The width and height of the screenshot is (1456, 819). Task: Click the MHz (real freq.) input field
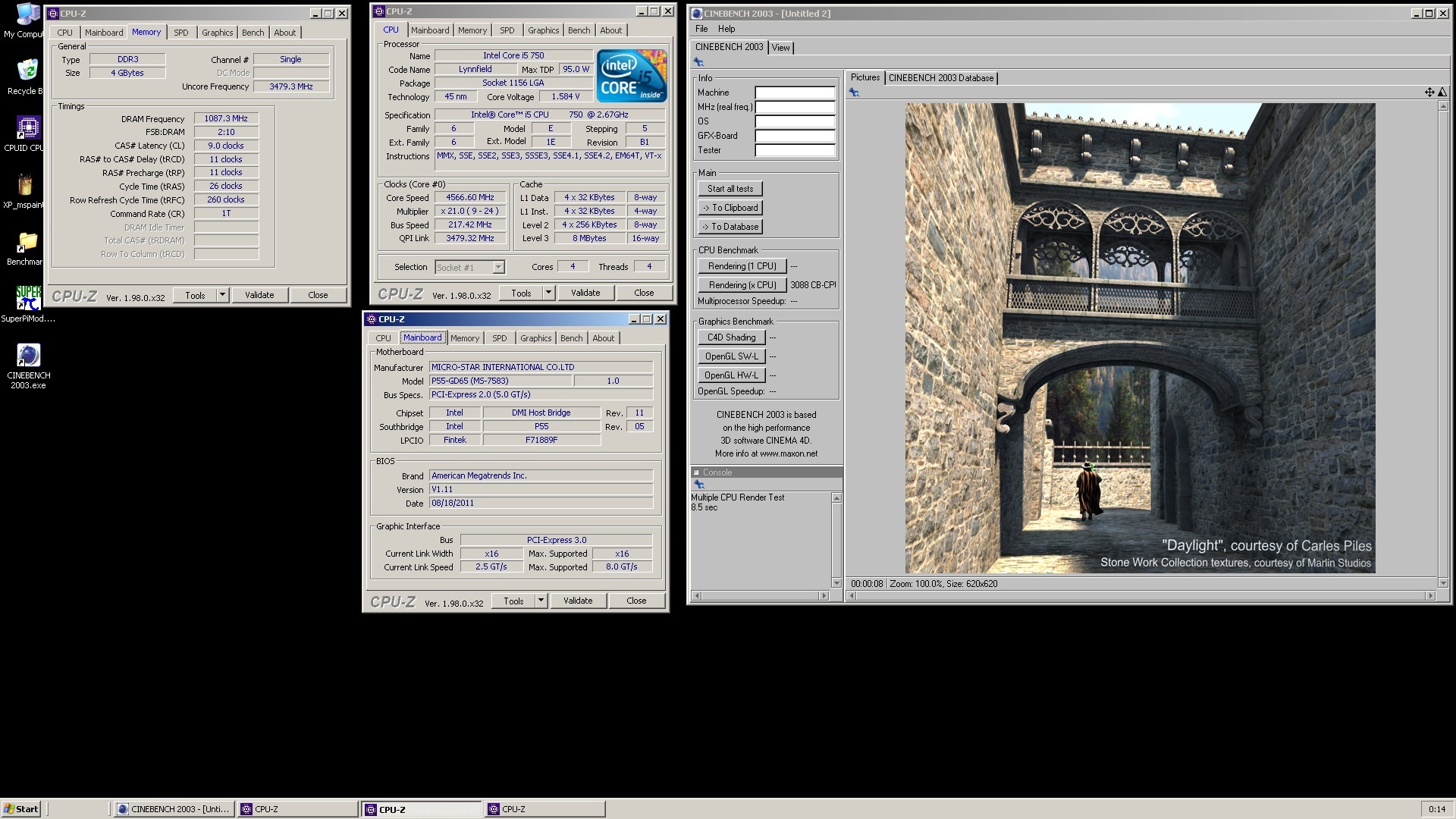(795, 107)
